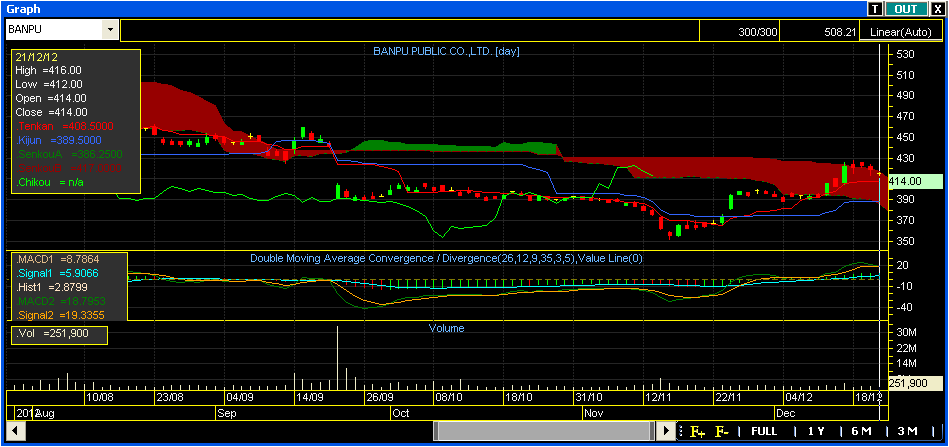949x447 pixels.
Task: Click the 14/09 date axis label
Action: coord(309,397)
